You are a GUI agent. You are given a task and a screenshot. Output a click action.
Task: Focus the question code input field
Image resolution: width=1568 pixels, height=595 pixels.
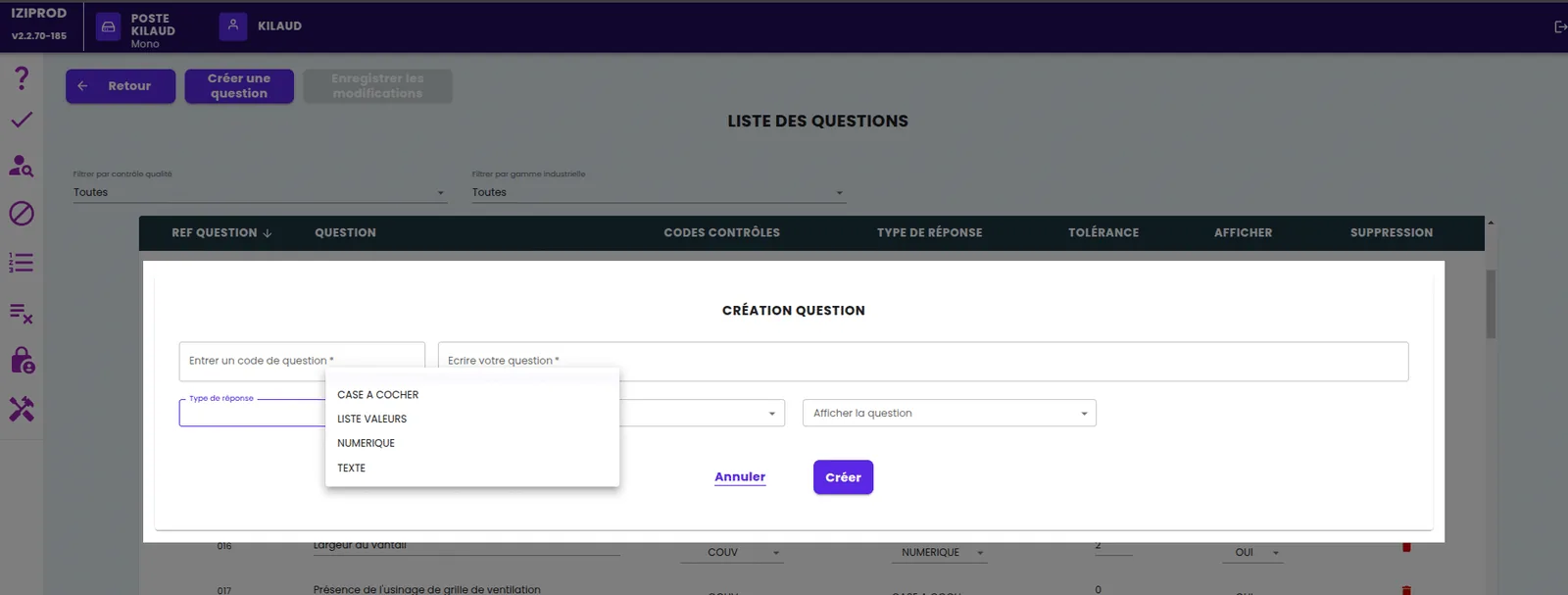pyautogui.click(x=302, y=362)
